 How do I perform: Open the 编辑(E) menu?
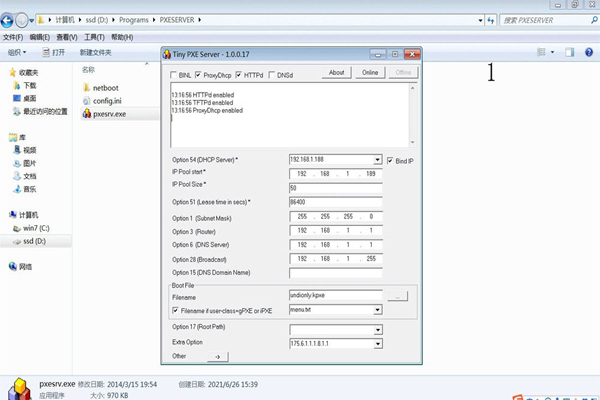tap(40, 37)
